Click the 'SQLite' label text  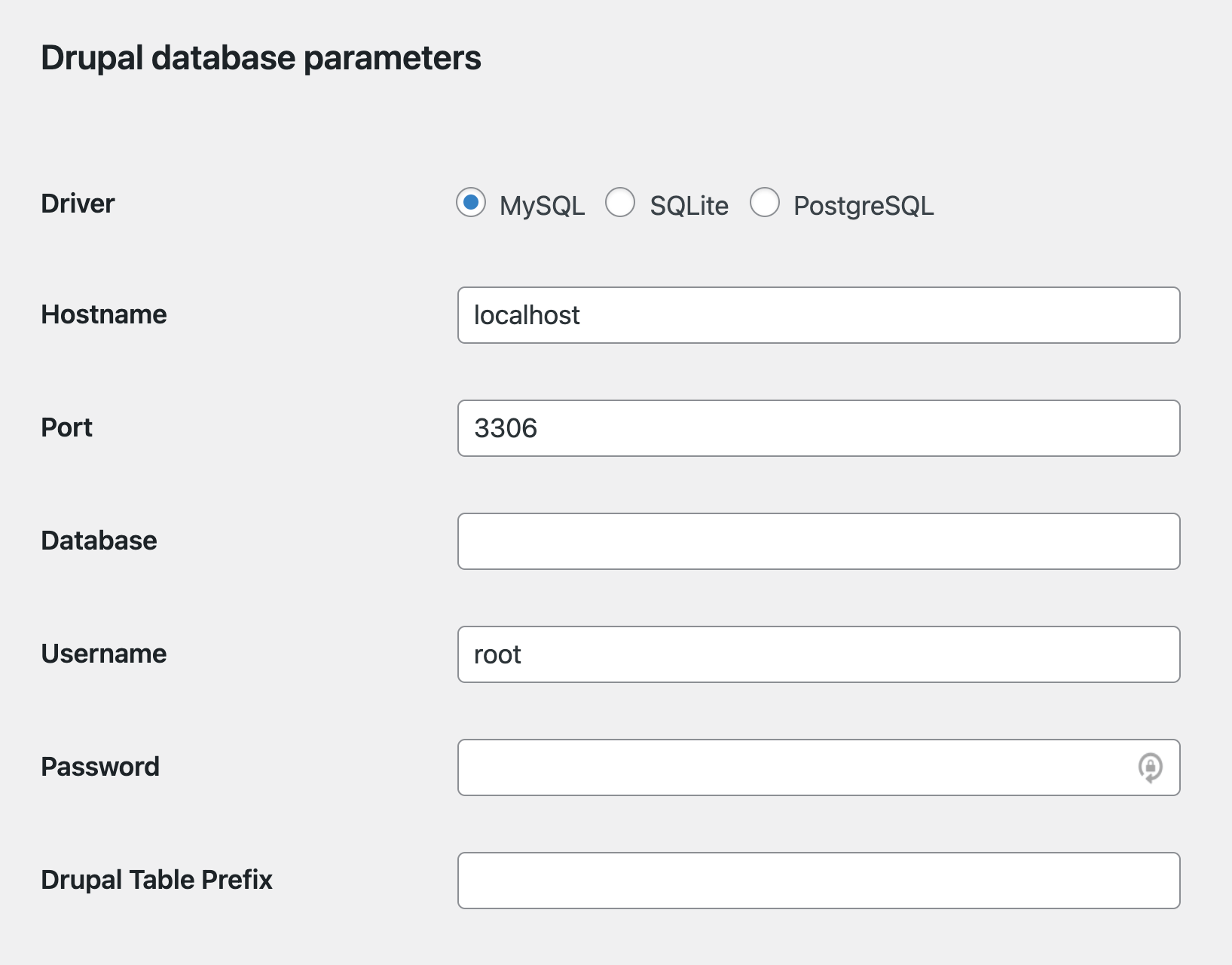coord(689,206)
